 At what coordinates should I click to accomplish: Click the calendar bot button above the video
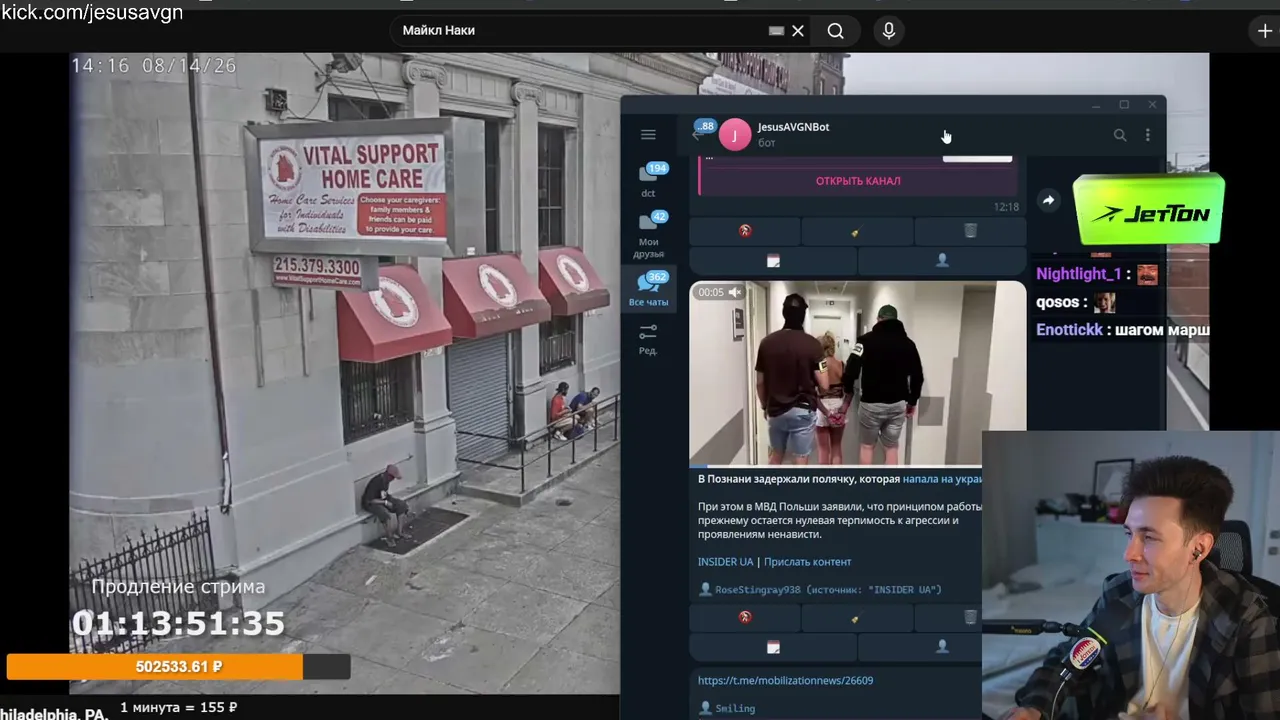coord(773,260)
